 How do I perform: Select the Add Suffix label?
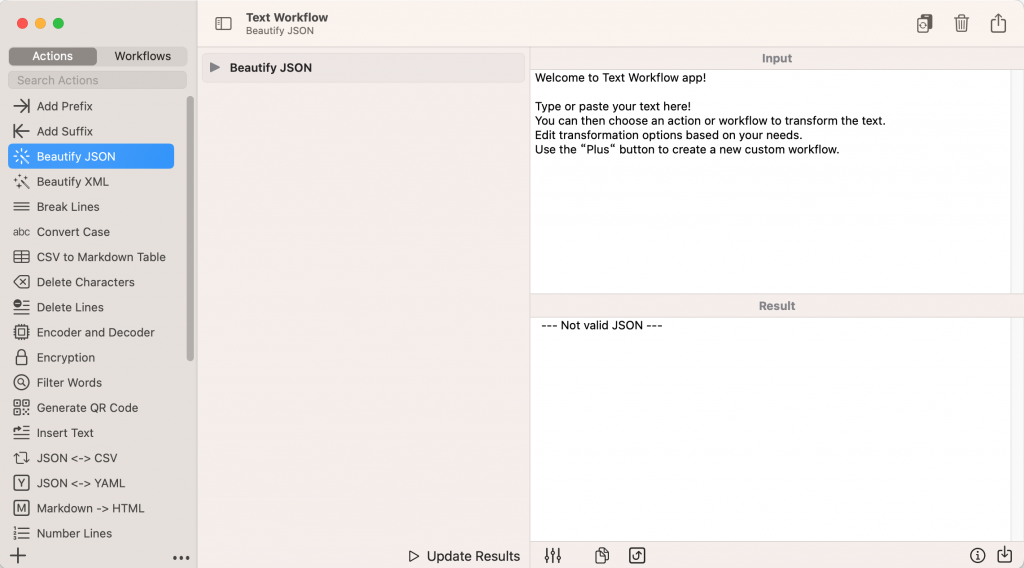click(x=65, y=131)
